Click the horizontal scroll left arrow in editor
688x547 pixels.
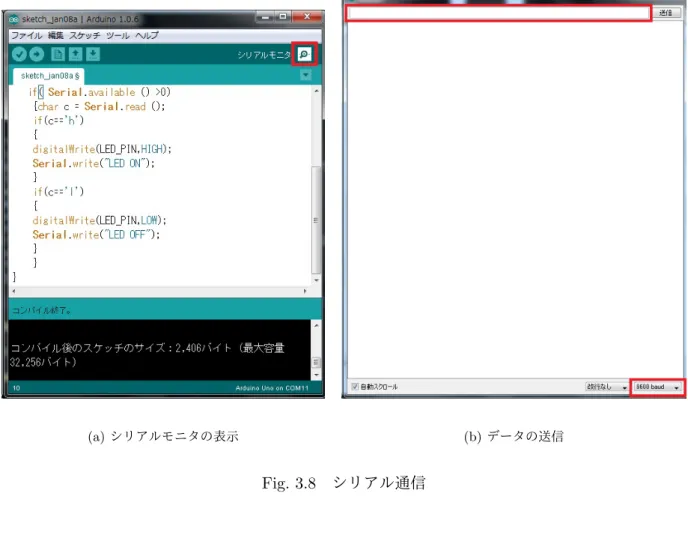tap(14, 291)
